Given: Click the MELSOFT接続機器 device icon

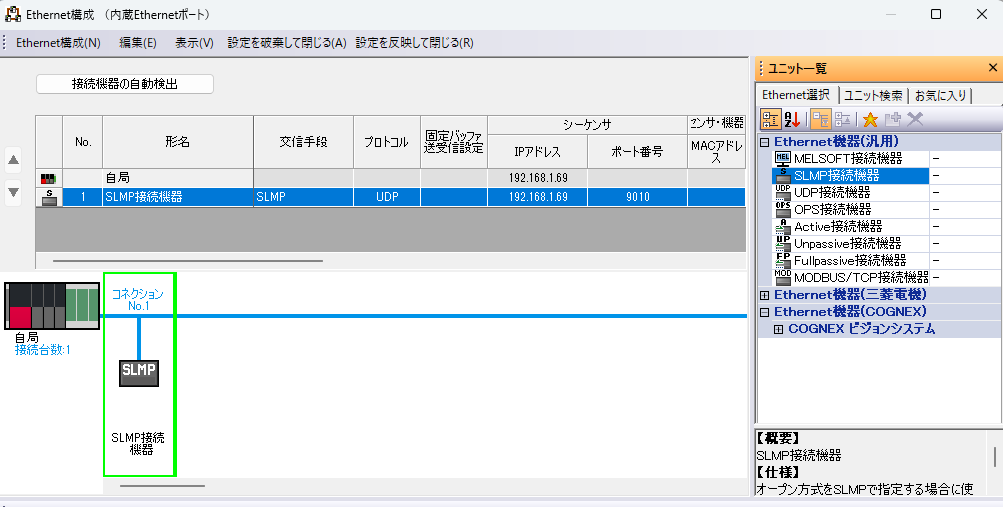Looking at the screenshot, I should 783,158.
